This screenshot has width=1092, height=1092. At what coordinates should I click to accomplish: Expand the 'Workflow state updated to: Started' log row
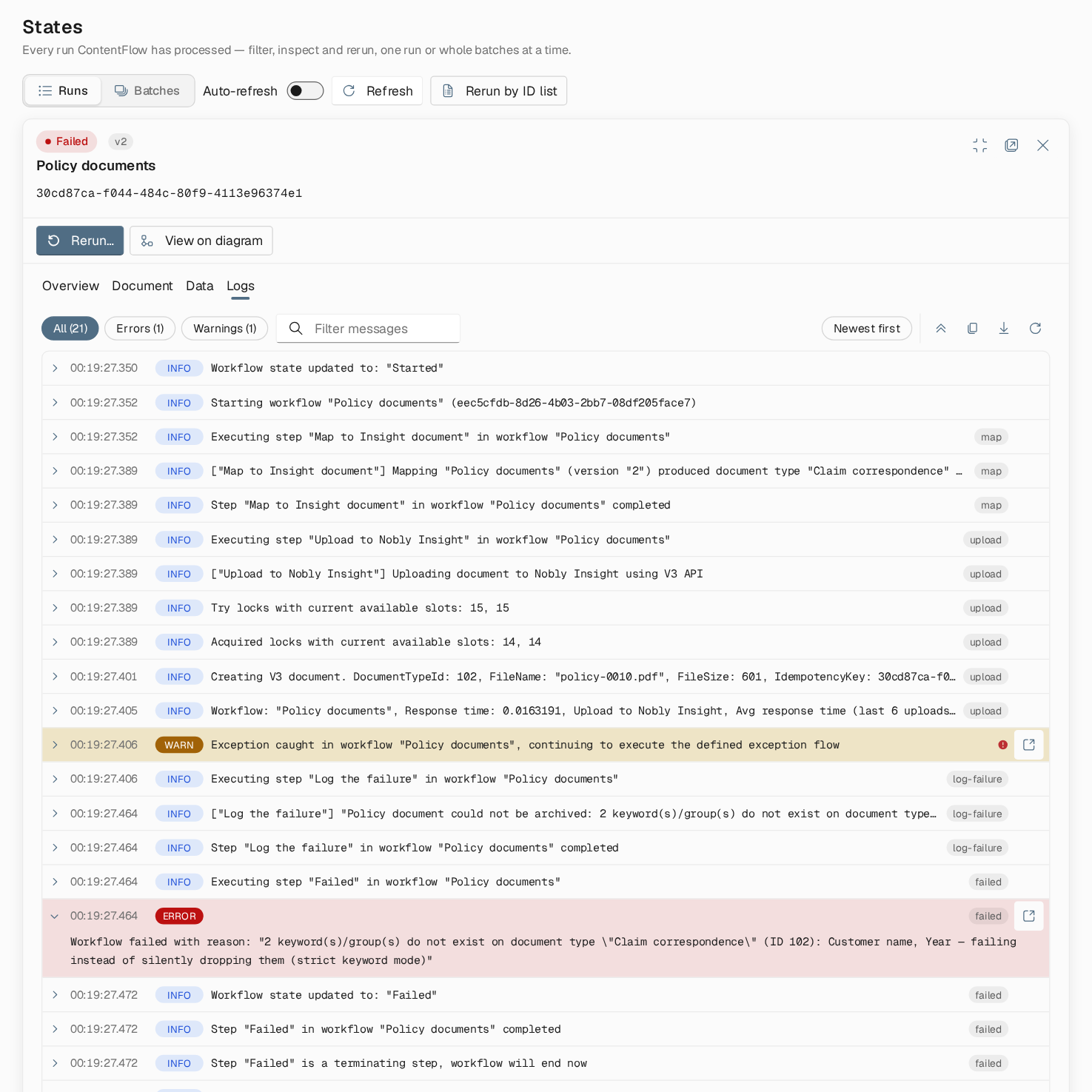click(x=55, y=368)
